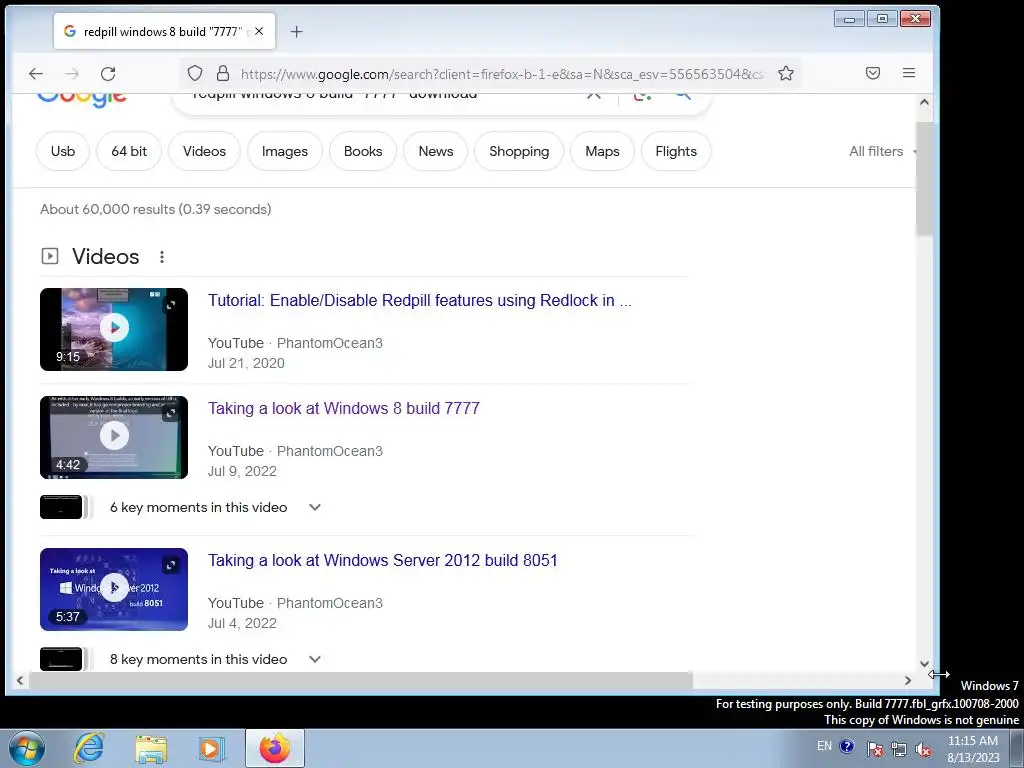Switch to the Books results tab
The height and width of the screenshot is (768, 1024).
(363, 151)
